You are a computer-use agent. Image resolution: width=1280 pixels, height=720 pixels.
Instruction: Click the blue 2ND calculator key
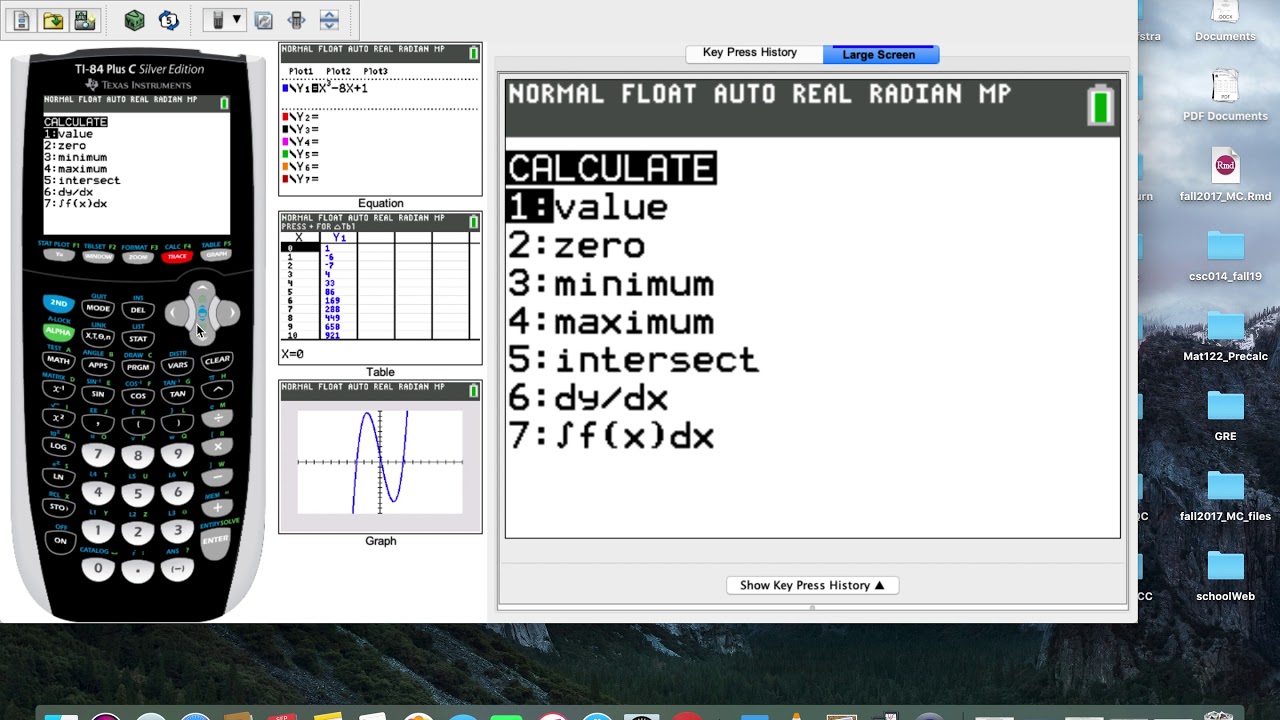click(59, 303)
